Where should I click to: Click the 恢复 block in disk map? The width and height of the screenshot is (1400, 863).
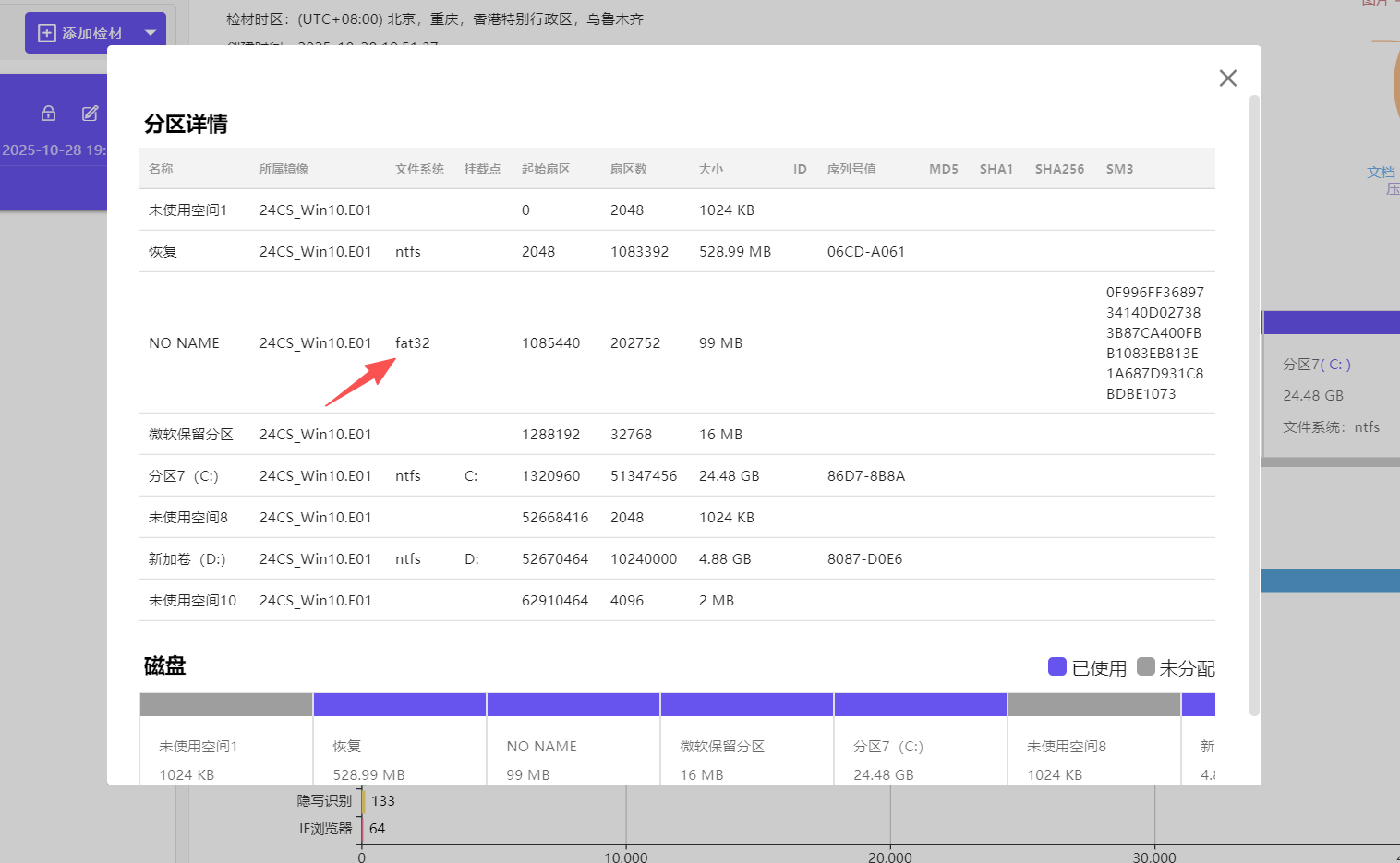tap(399, 748)
